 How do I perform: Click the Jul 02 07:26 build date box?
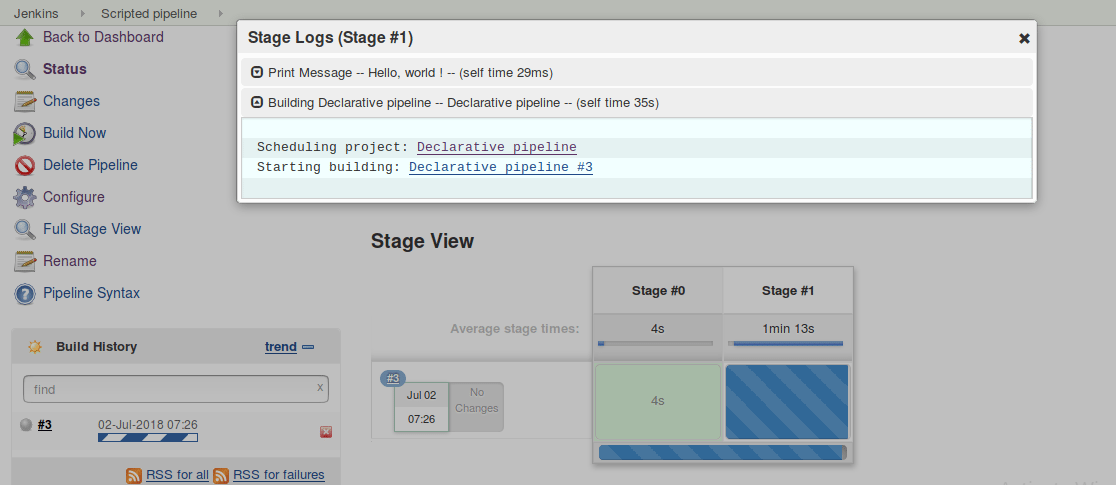[x=421, y=407]
